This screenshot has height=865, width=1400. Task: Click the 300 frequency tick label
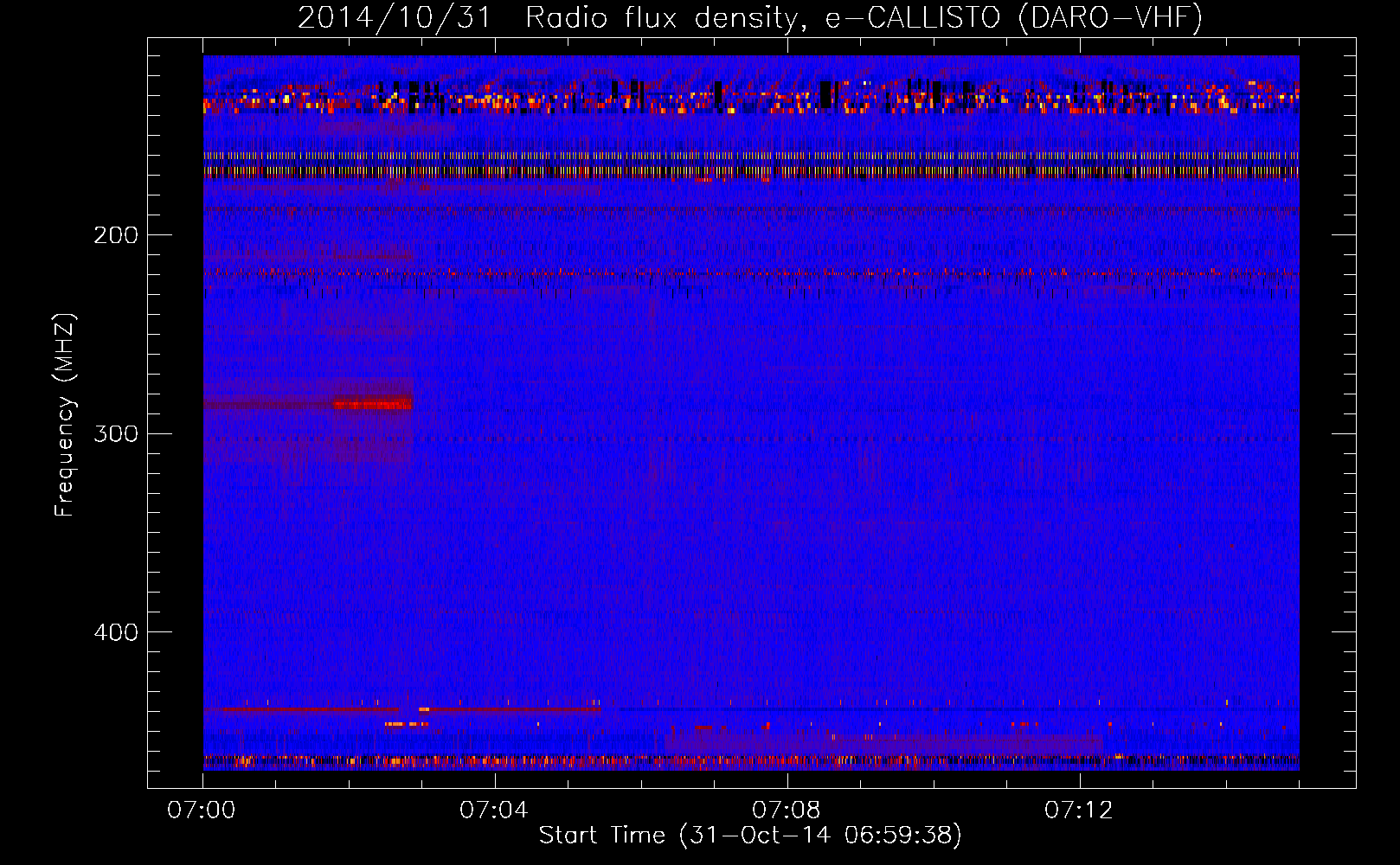[116, 433]
